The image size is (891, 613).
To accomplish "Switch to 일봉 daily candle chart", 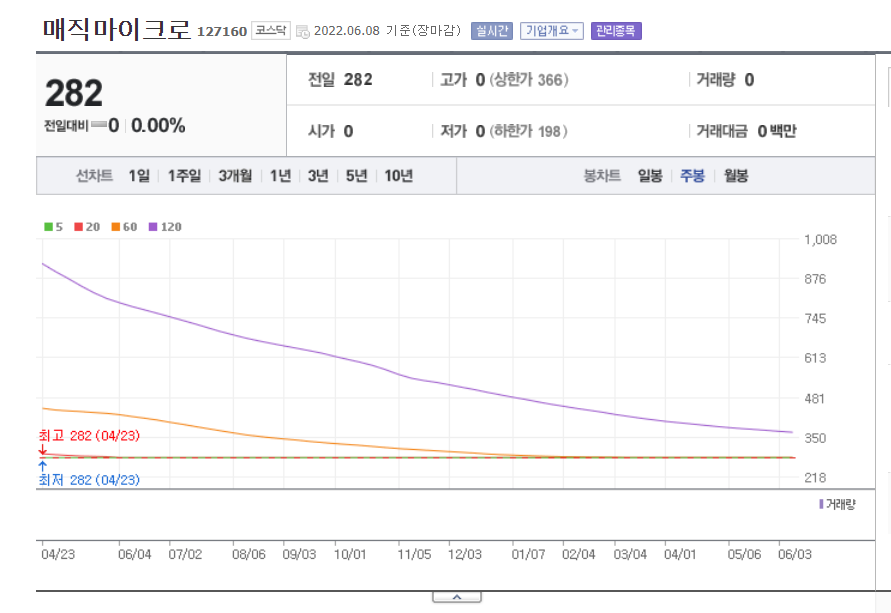I will tap(650, 176).
